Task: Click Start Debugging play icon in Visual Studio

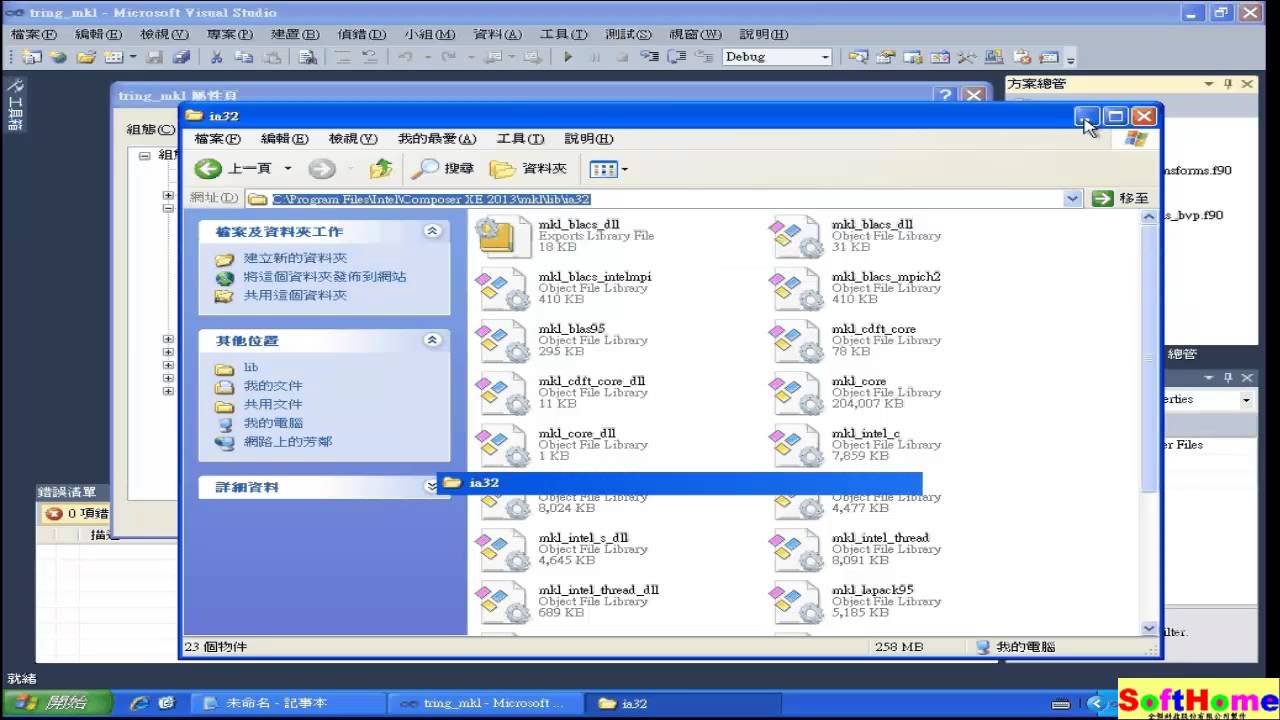Action: [568, 57]
